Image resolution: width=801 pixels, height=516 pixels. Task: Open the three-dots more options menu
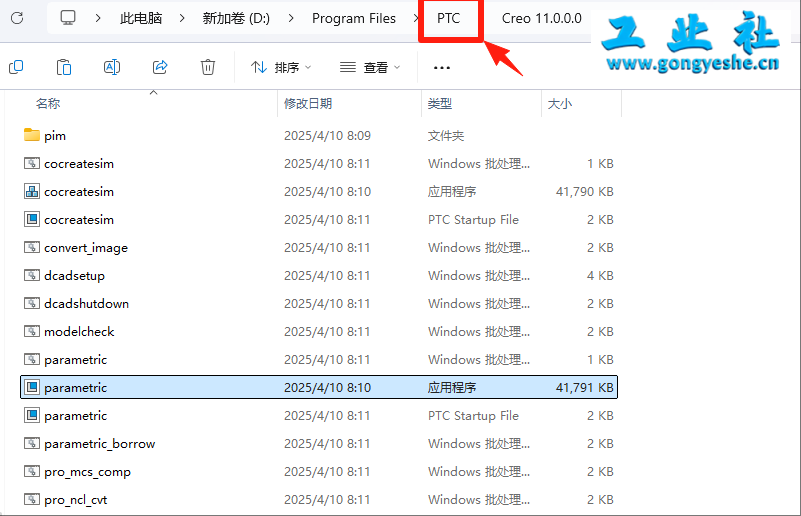(x=441, y=67)
